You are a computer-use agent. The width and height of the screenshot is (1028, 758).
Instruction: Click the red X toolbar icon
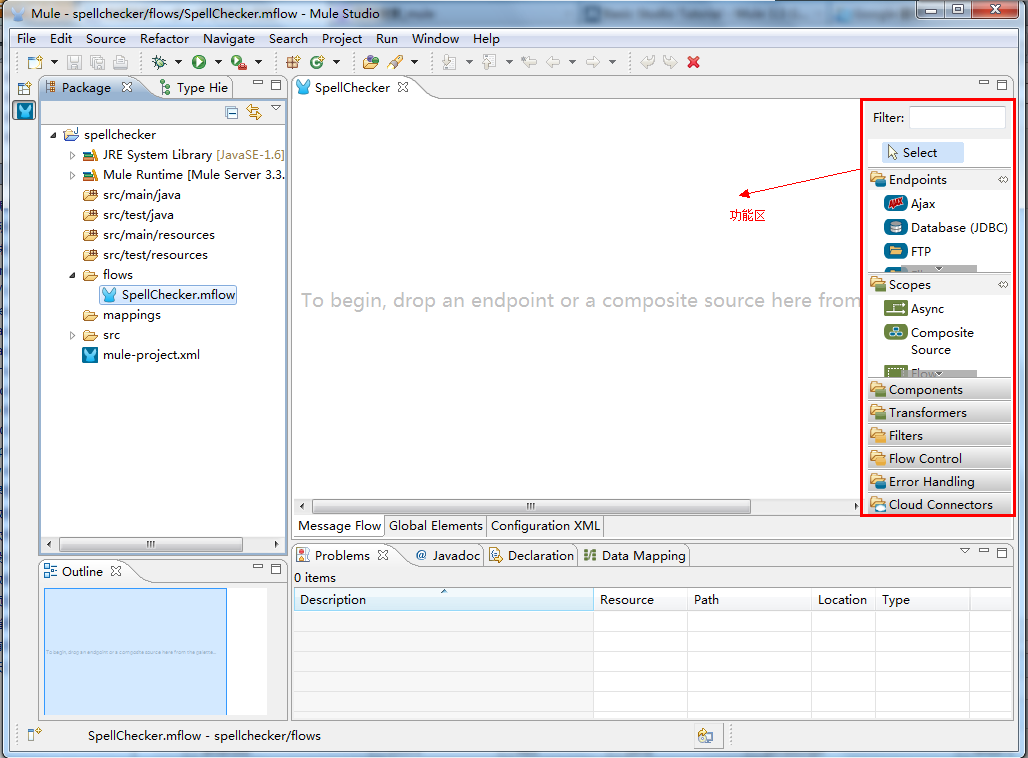click(x=694, y=62)
